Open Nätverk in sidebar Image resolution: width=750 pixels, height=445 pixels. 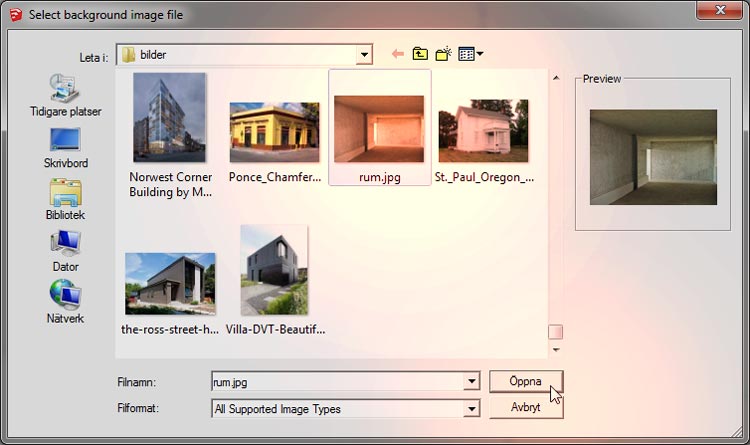66,302
